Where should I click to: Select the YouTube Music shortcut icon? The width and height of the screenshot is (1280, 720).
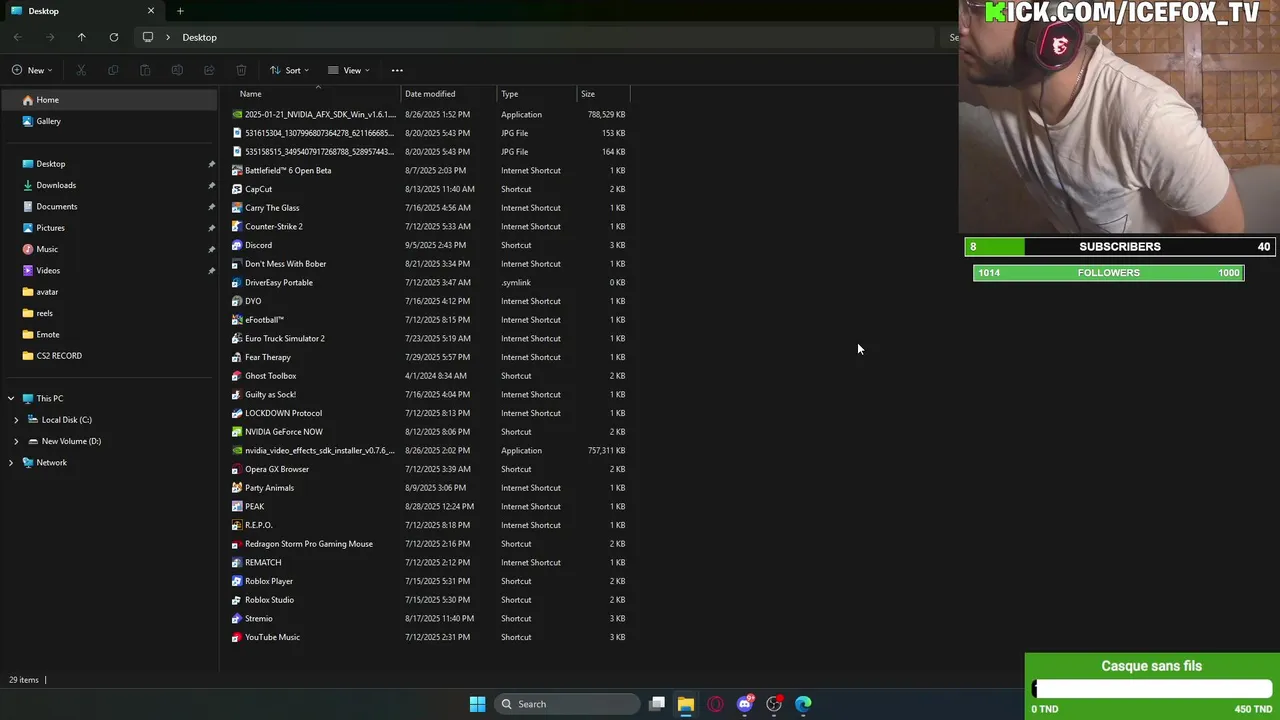(236, 637)
